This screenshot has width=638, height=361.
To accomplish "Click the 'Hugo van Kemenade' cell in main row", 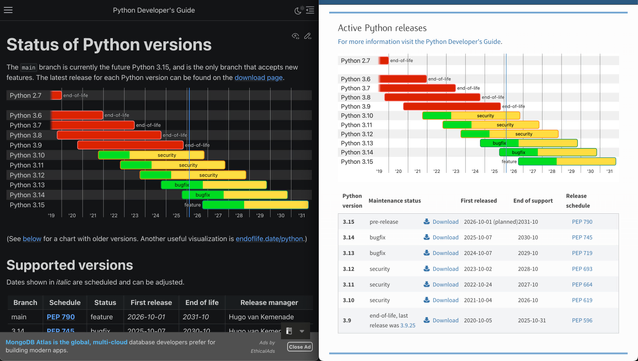I will tap(261, 317).
